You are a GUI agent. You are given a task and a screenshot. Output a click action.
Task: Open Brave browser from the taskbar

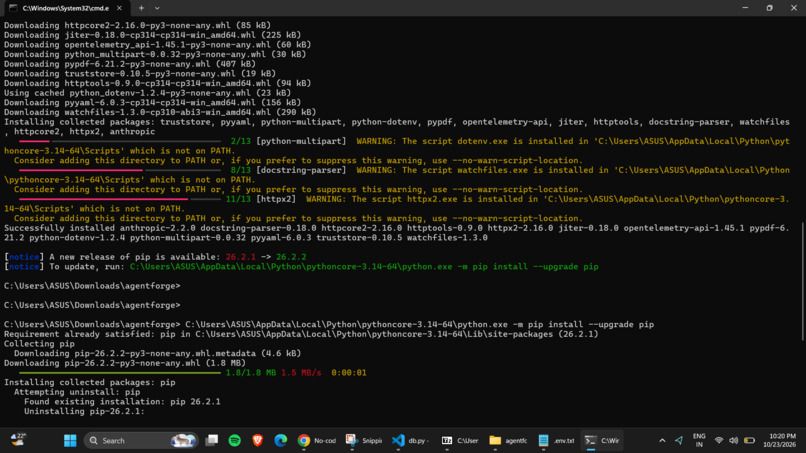[x=258, y=440]
